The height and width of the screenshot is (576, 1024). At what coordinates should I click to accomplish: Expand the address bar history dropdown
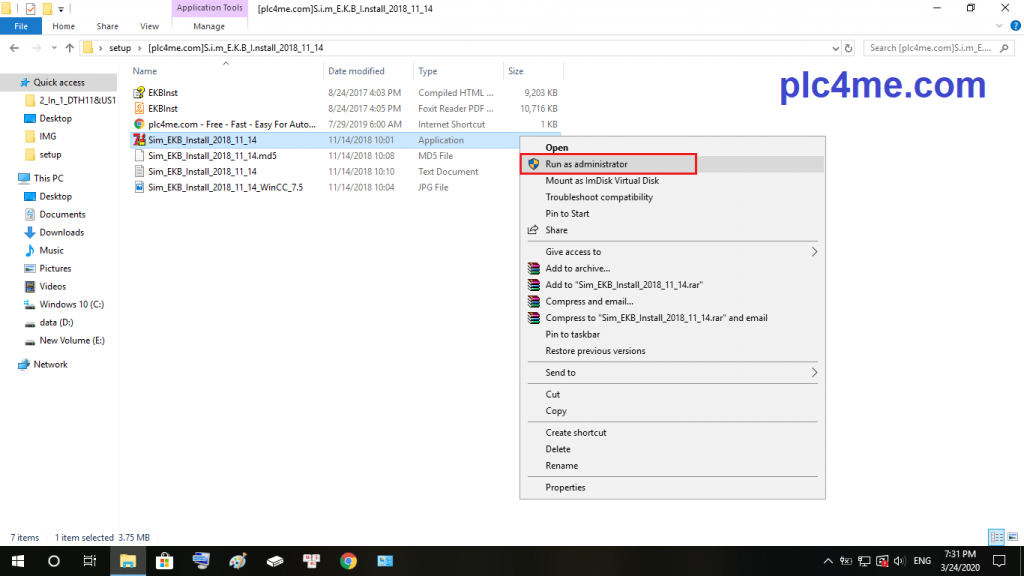pos(835,48)
